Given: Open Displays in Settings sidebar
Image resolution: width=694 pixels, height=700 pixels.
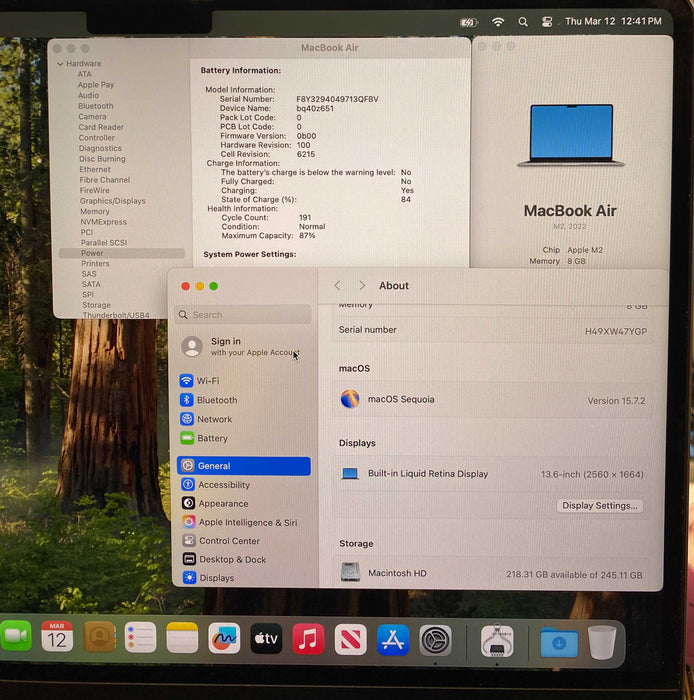Looking at the screenshot, I should [x=244, y=578].
